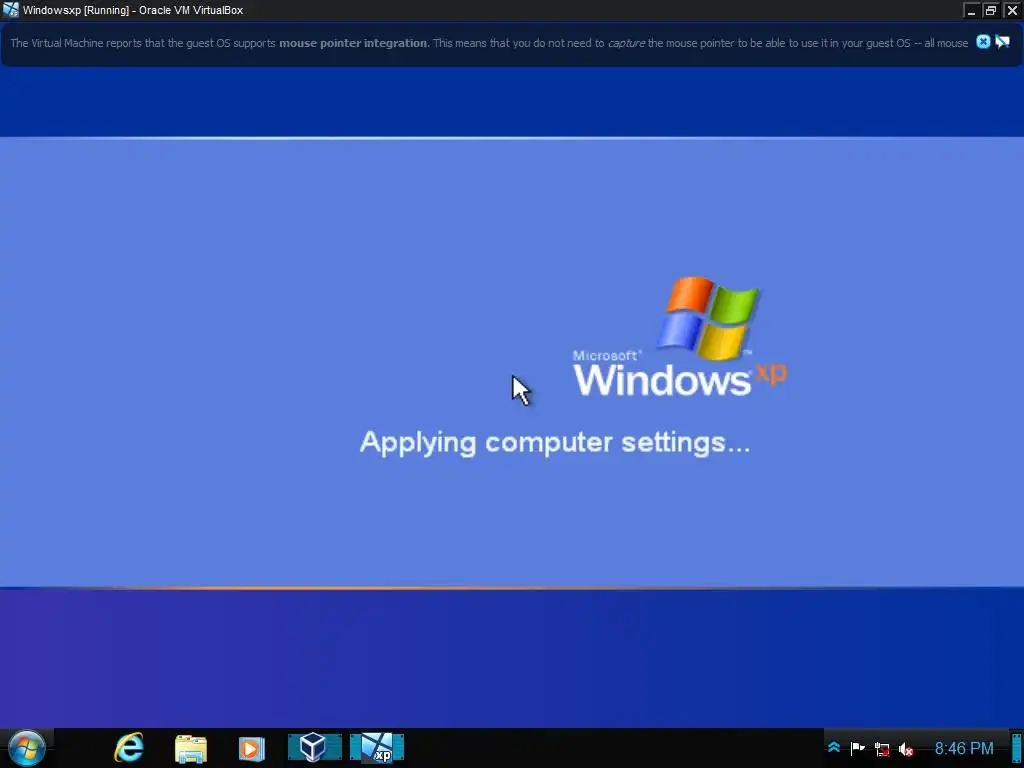Image resolution: width=1024 pixels, height=768 pixels.
Task: Open Windows Media Player from the taskbar
Action: [251, 748]
